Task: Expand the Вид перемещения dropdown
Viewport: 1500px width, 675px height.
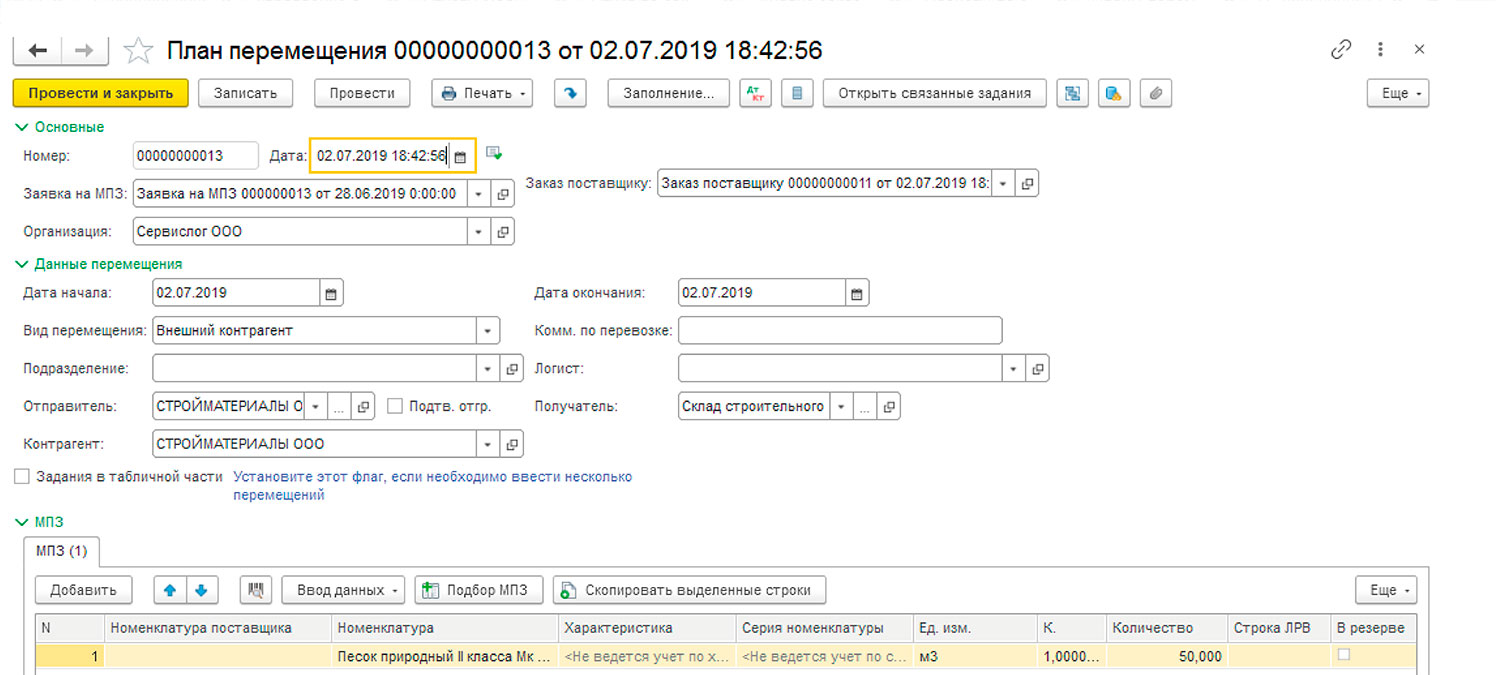Action: point(487,331)
